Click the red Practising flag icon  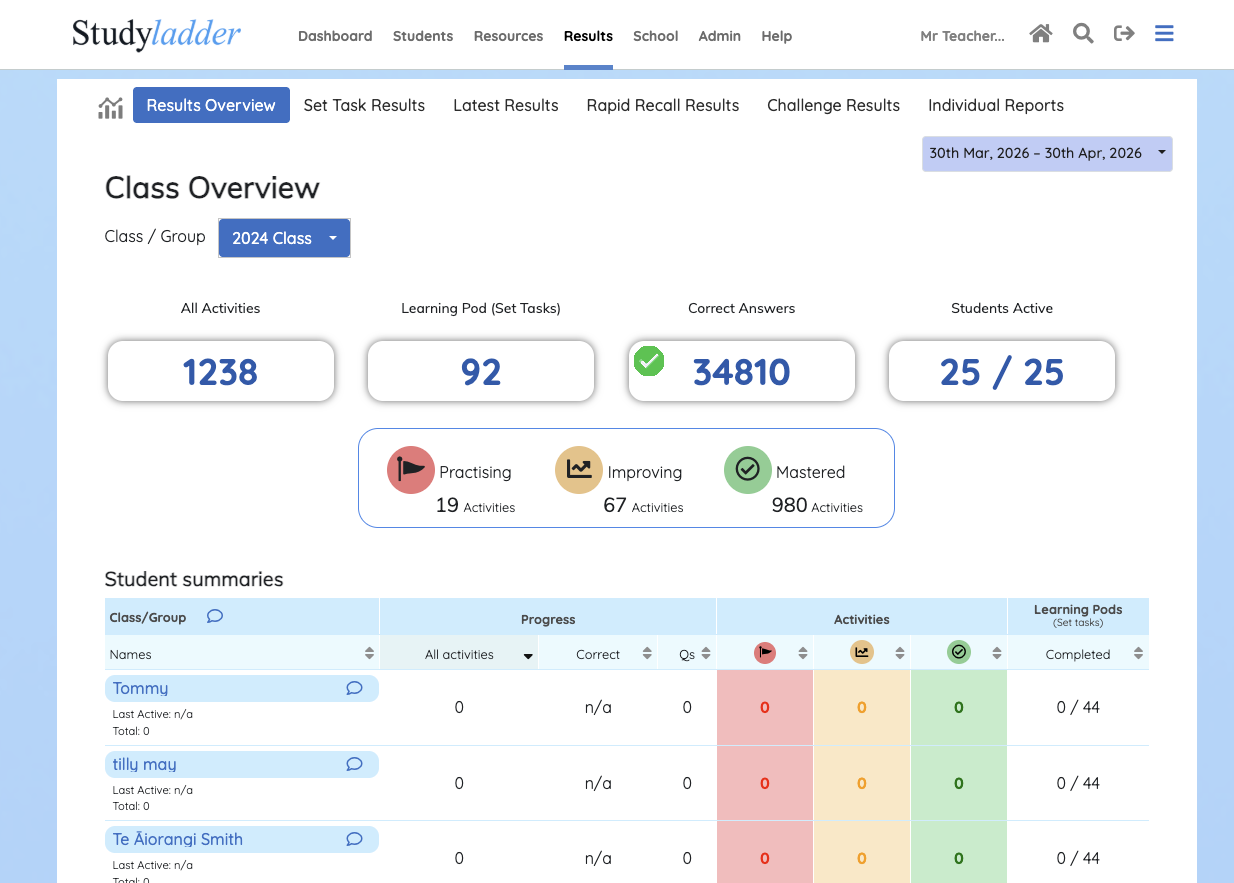[411, 470]
